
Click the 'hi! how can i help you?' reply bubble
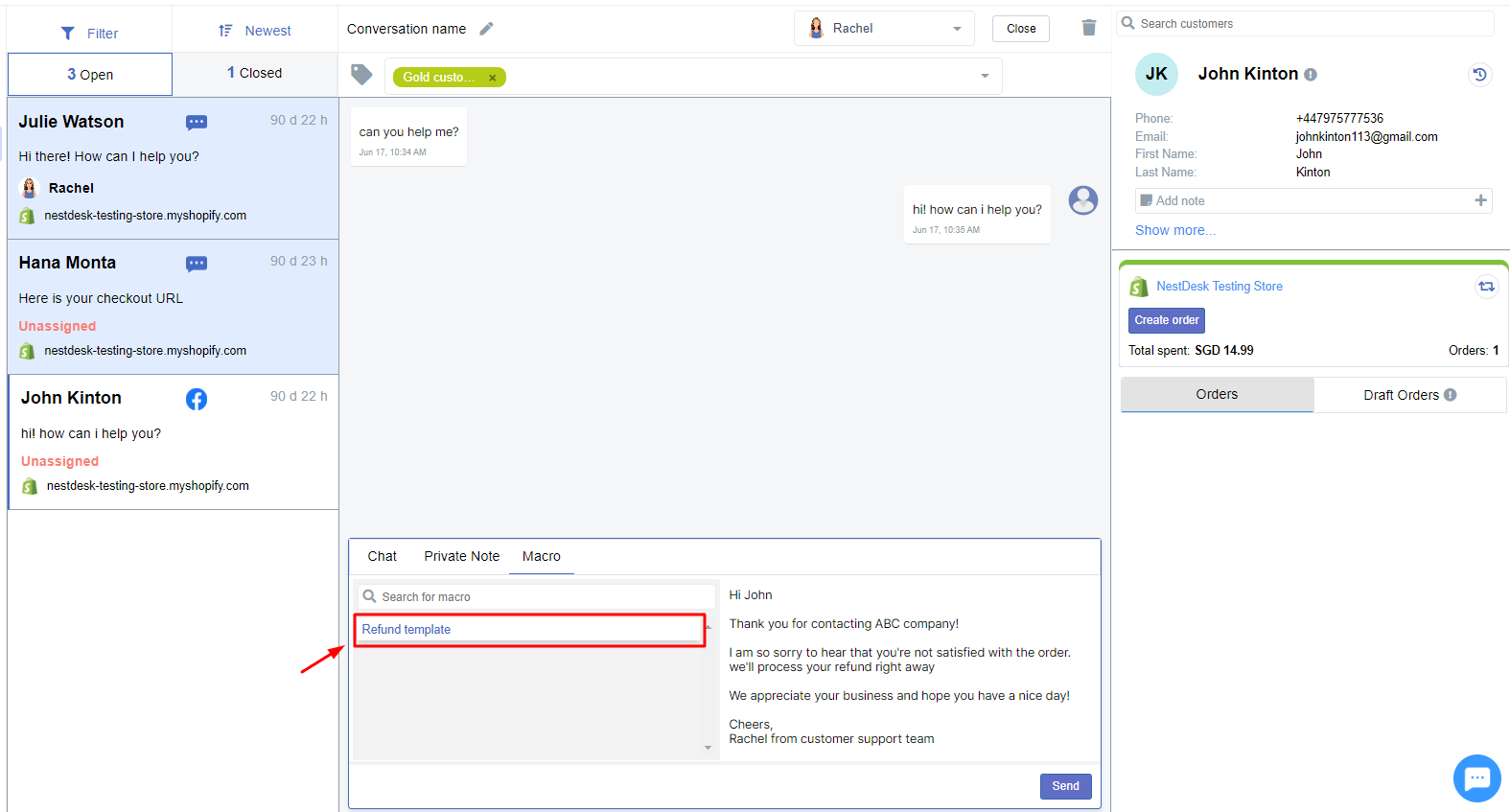coord(977,215)
